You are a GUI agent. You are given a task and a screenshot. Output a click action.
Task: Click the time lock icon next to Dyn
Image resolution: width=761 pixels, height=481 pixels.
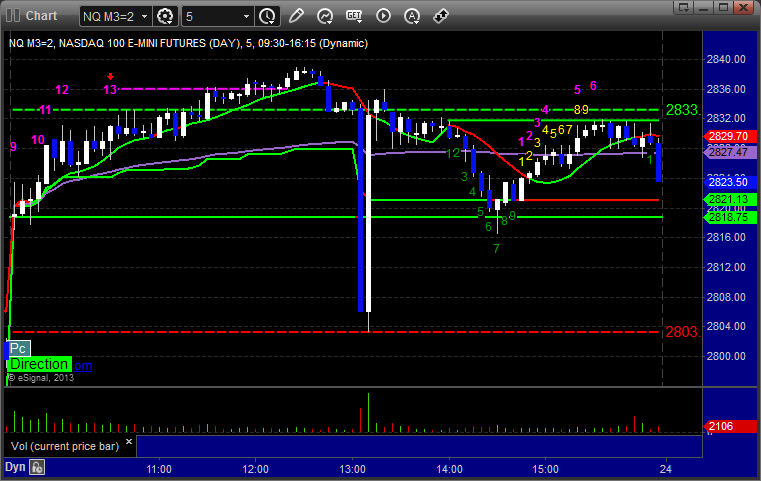37,467
